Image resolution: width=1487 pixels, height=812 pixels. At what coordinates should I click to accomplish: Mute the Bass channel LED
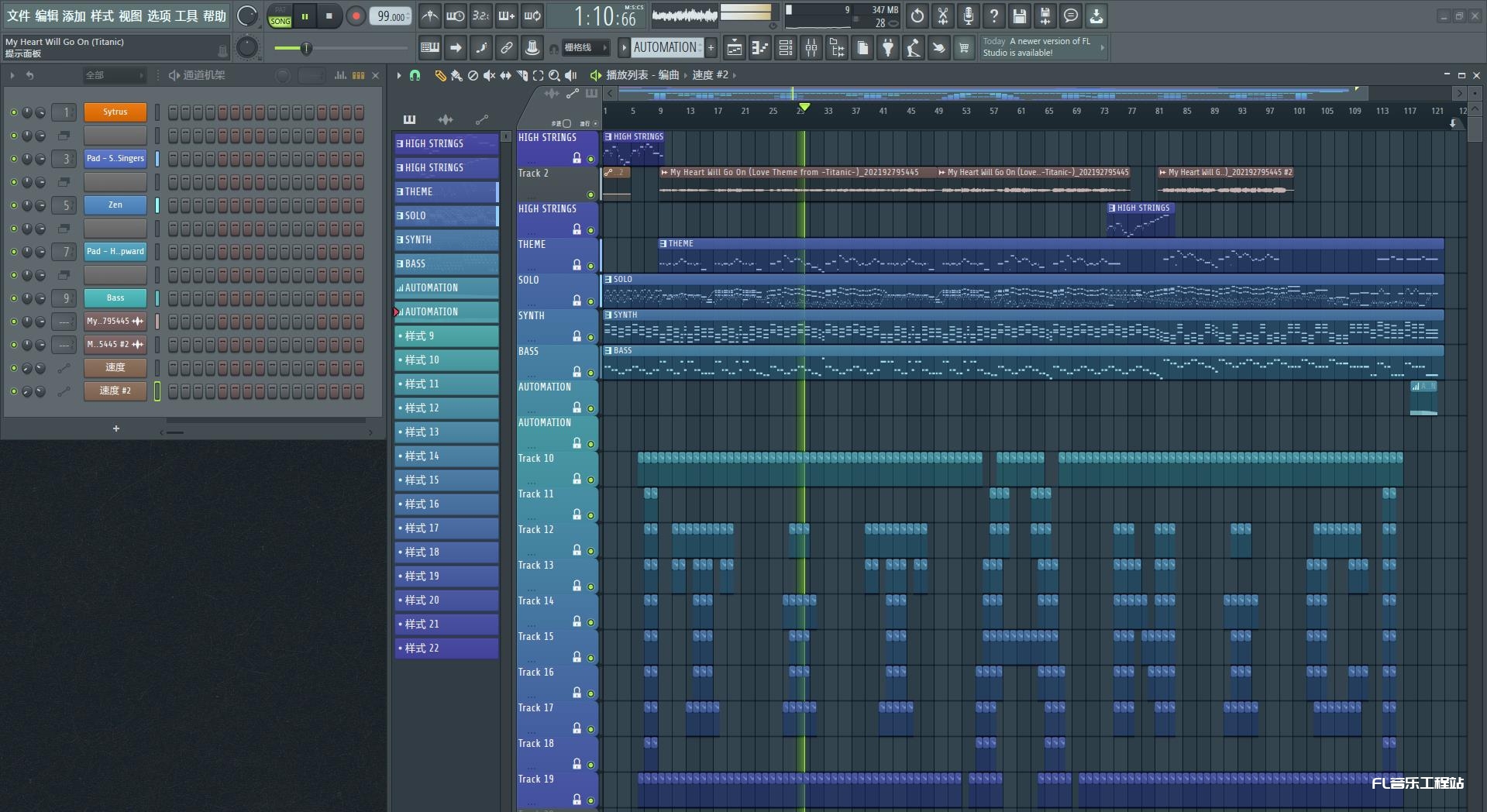tap(13, 298)
